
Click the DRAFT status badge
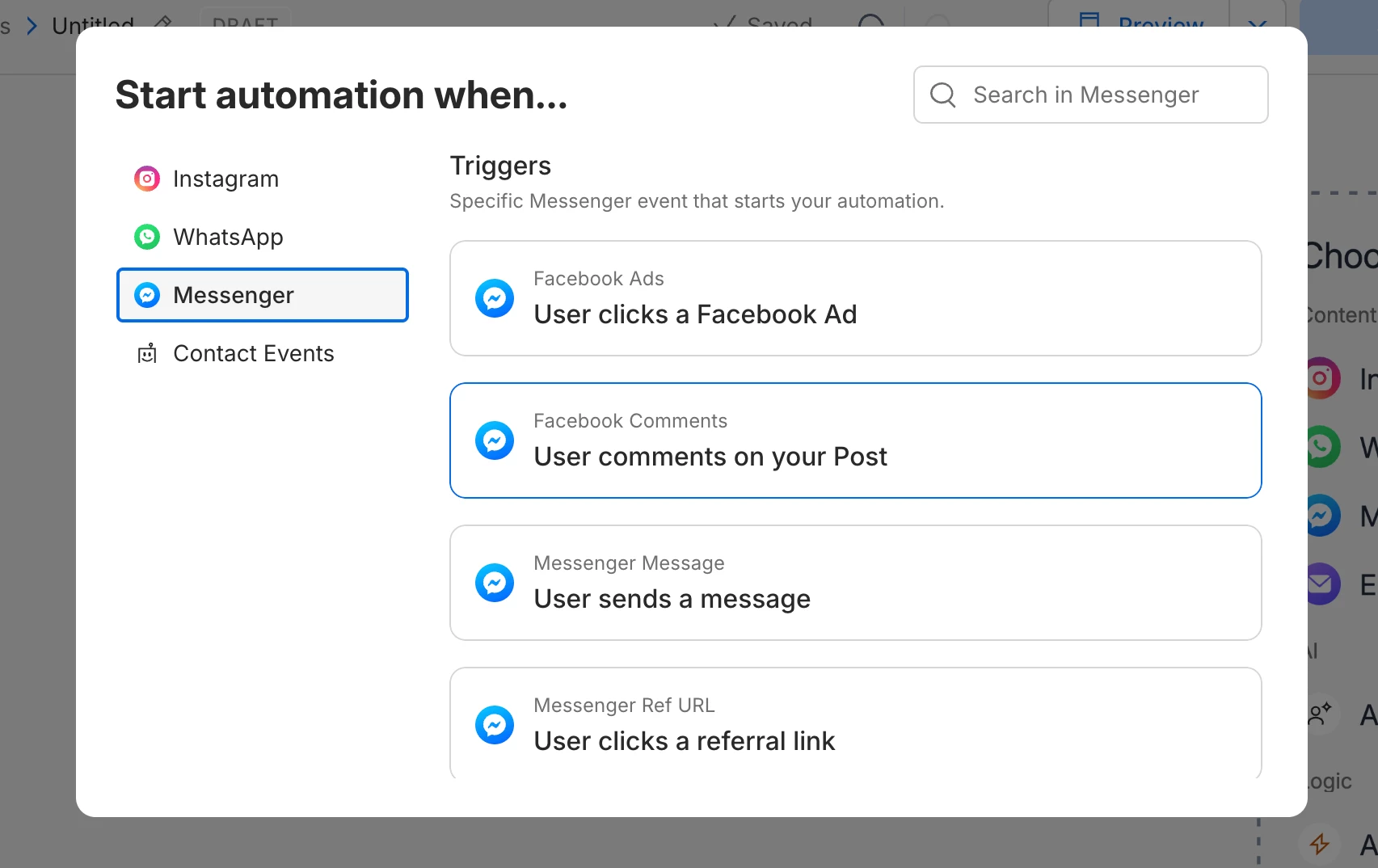coord(245,19)
